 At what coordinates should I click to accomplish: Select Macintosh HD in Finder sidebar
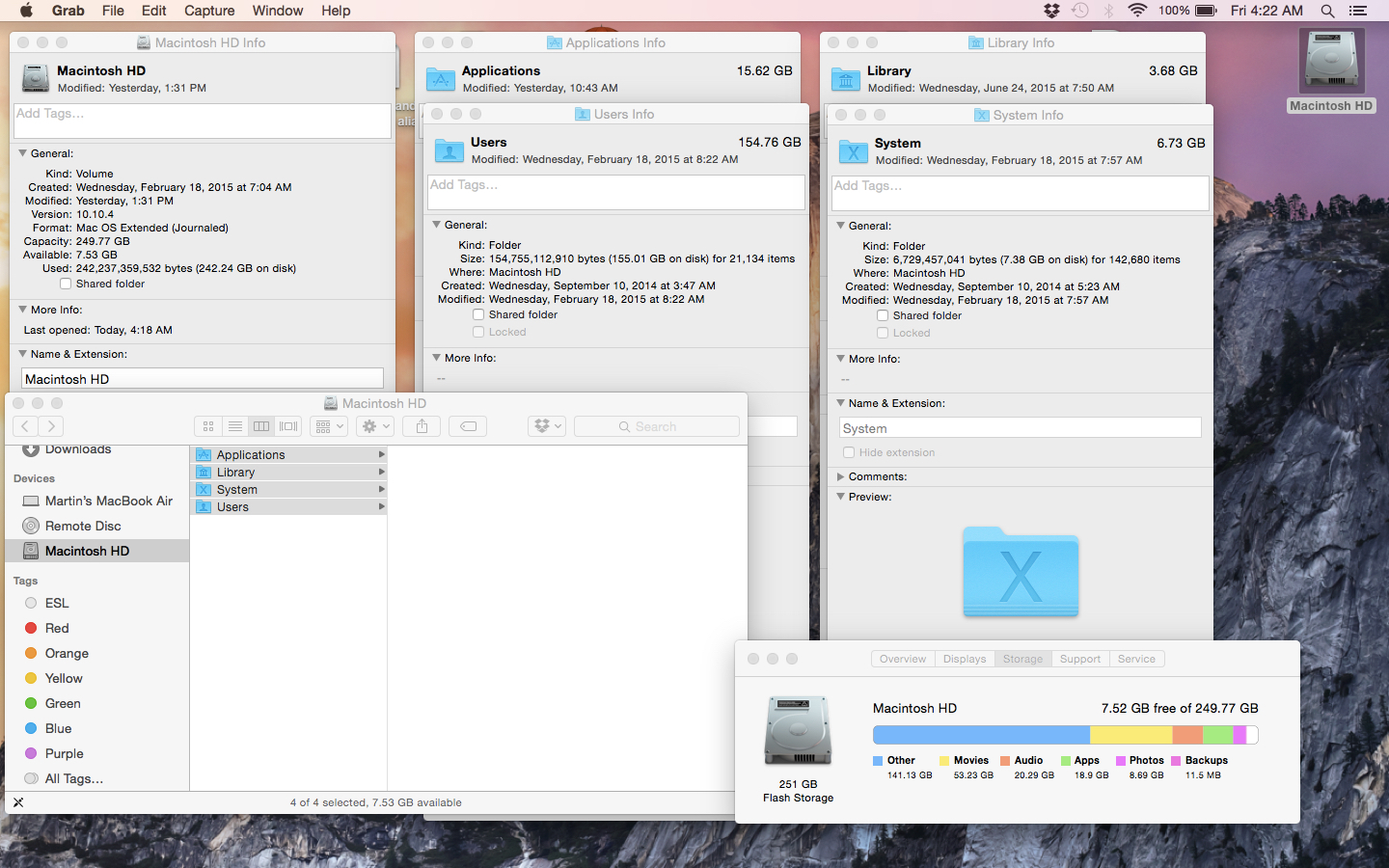click(96, 551)
